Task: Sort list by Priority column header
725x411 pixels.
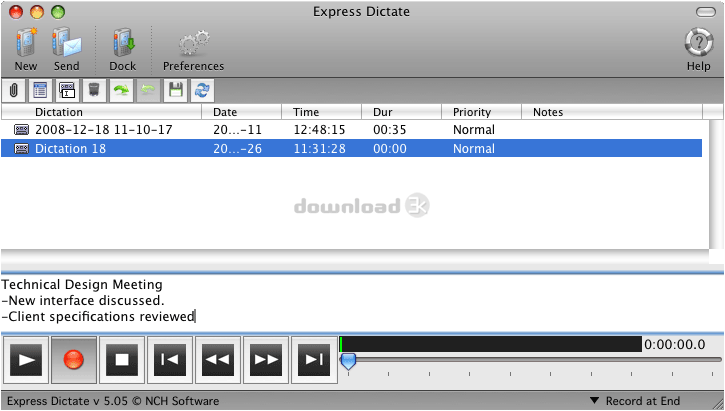Action: click(481, 112)
